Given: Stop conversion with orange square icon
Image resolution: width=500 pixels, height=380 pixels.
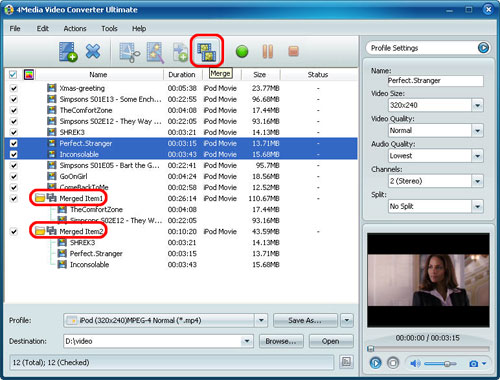Looking at the screenshot, I should point(293,51).
